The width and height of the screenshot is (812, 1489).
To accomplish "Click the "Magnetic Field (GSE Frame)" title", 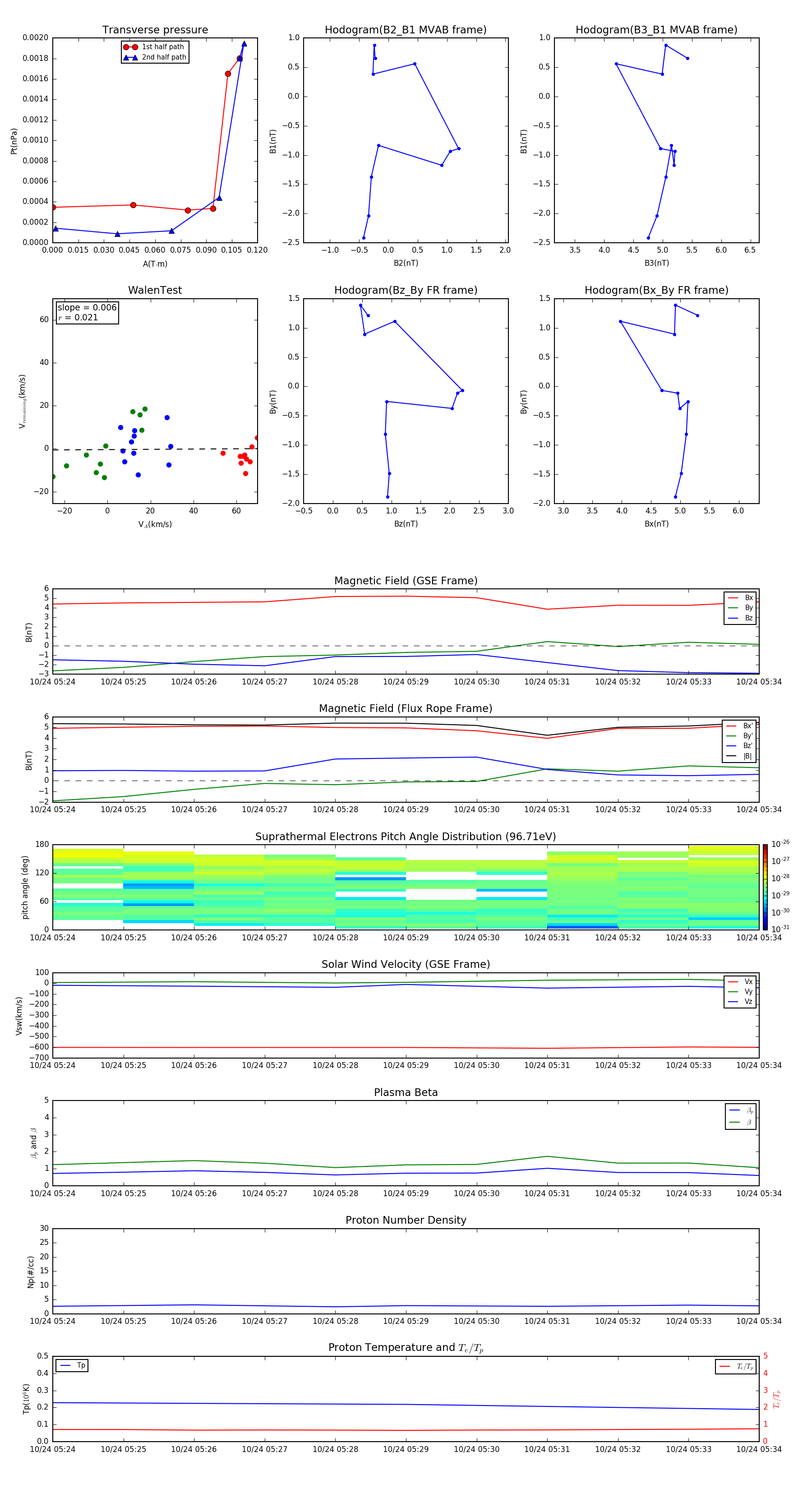I will [406, 581].
